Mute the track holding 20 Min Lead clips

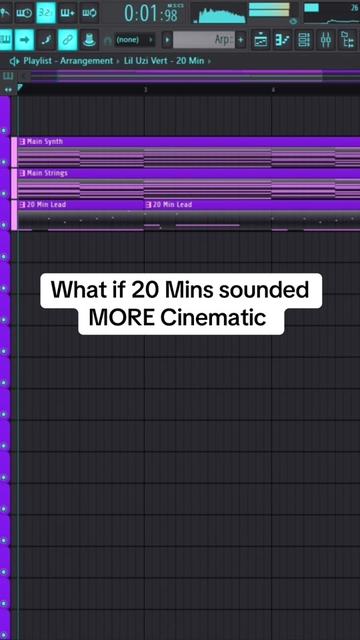coord(4,225)
